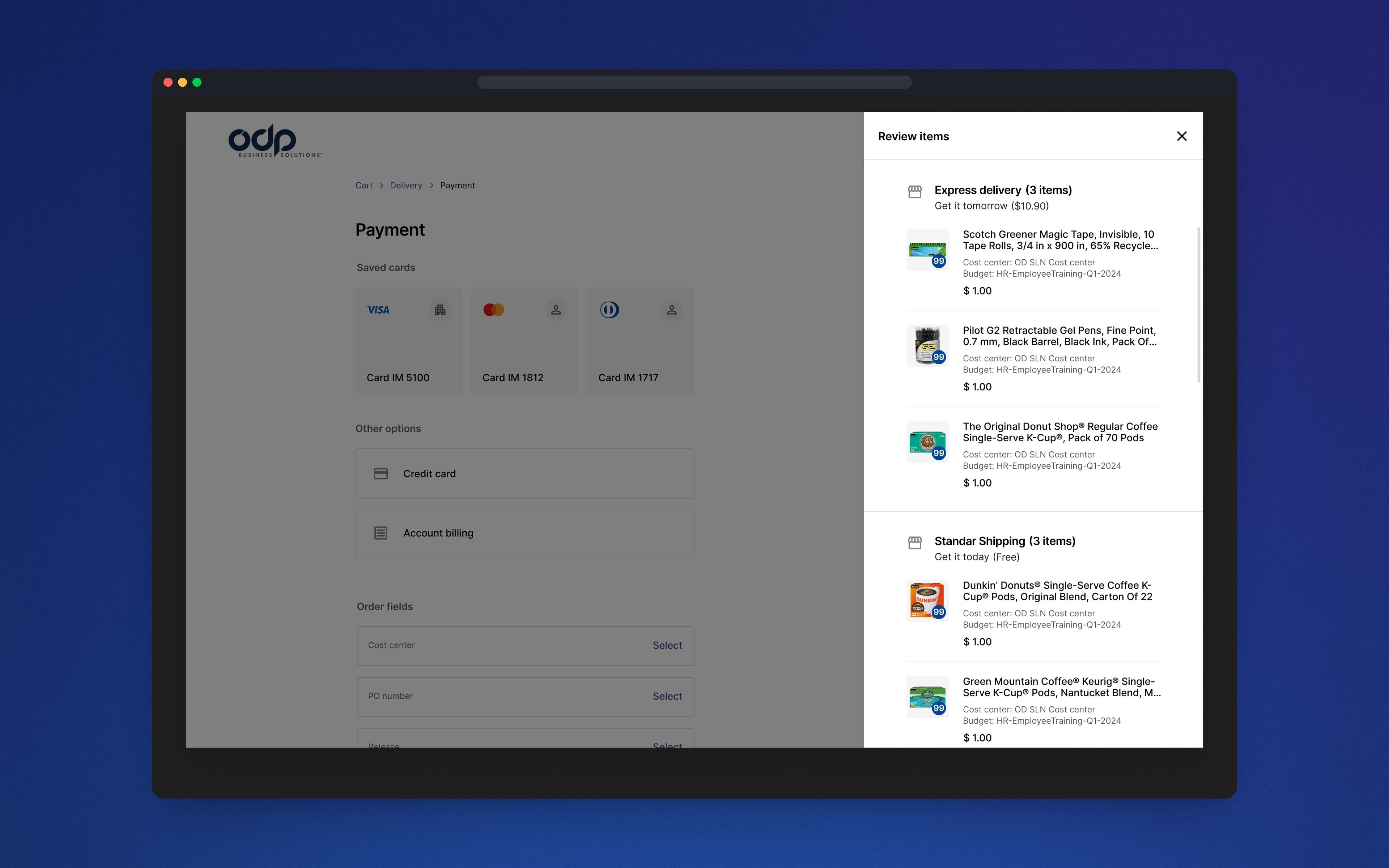Click the Dunkin' Donuts Single-Serve Coffee title
The height and width of the screenshot is (868, 1389).
(1057, 591)
